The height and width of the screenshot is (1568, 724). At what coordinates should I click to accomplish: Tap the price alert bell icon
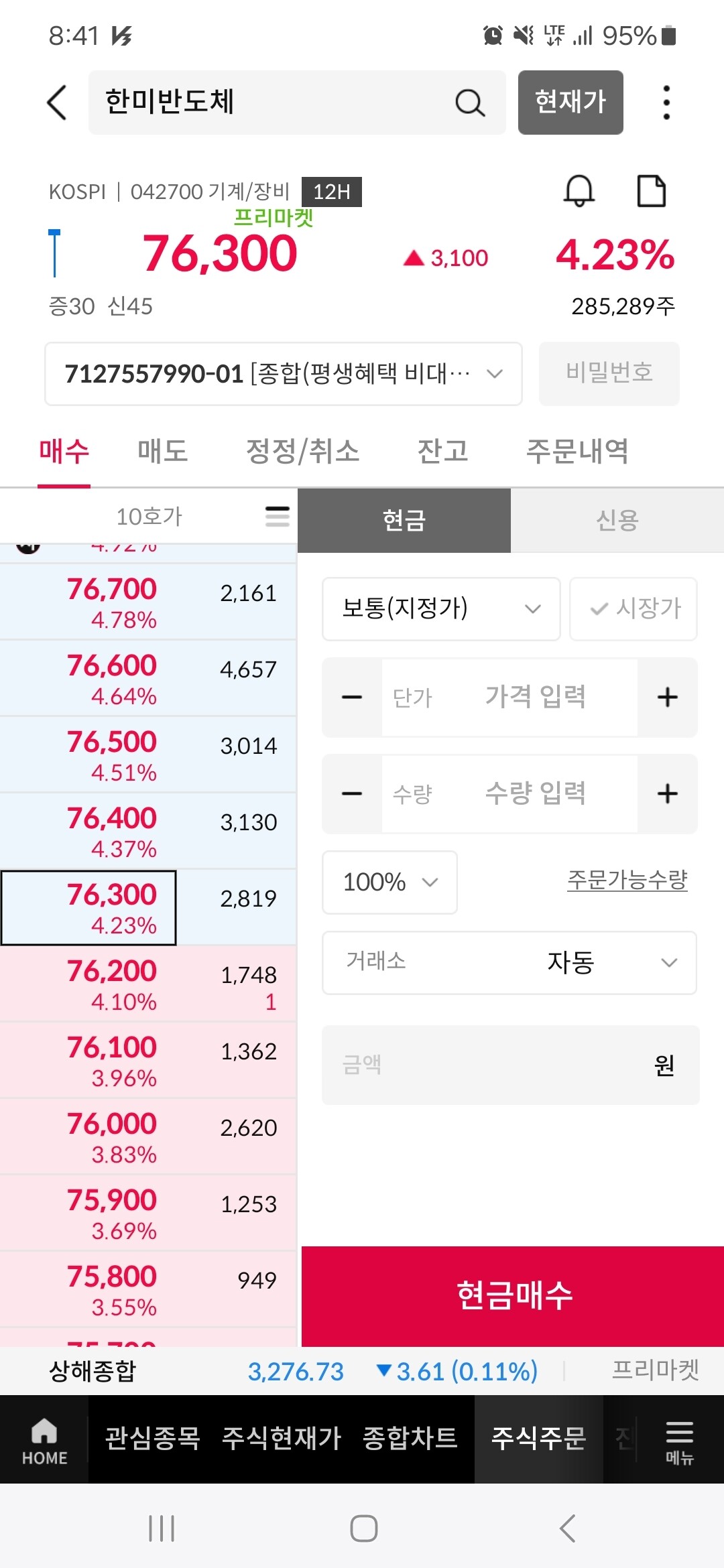[x=579, y=192]
